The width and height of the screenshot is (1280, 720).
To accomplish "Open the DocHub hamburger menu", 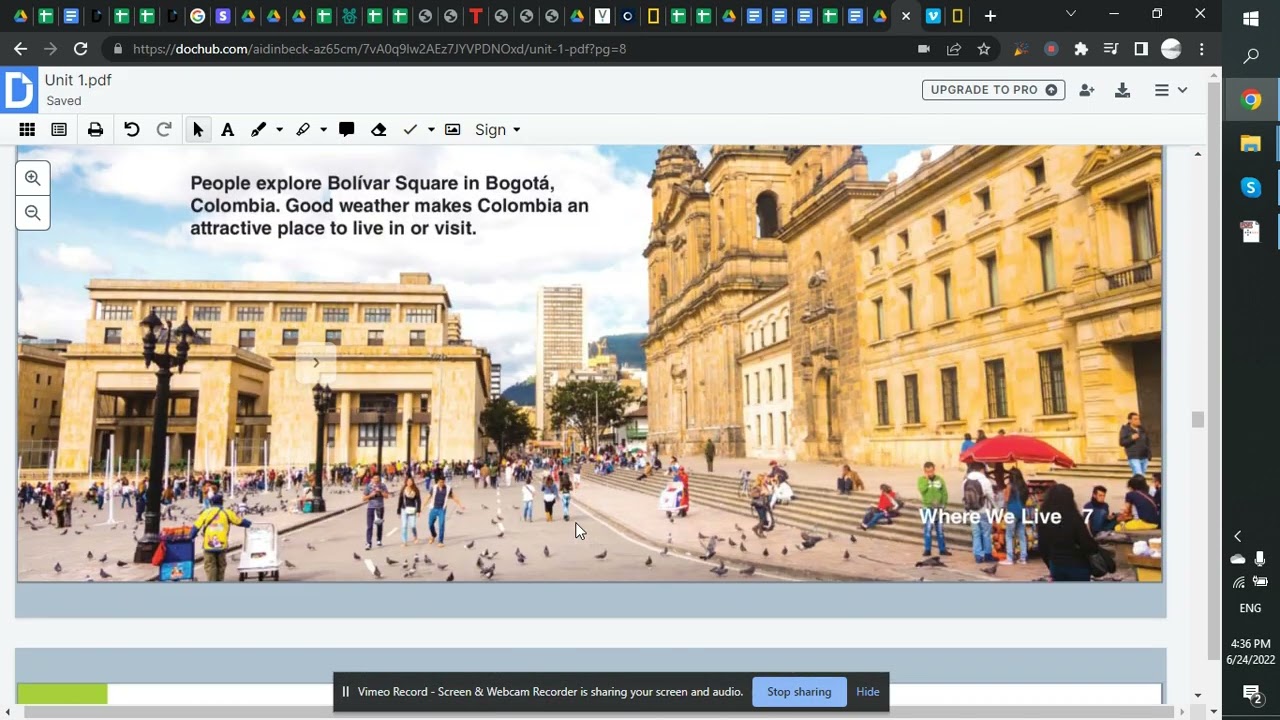I will (x=1170, y=90).
